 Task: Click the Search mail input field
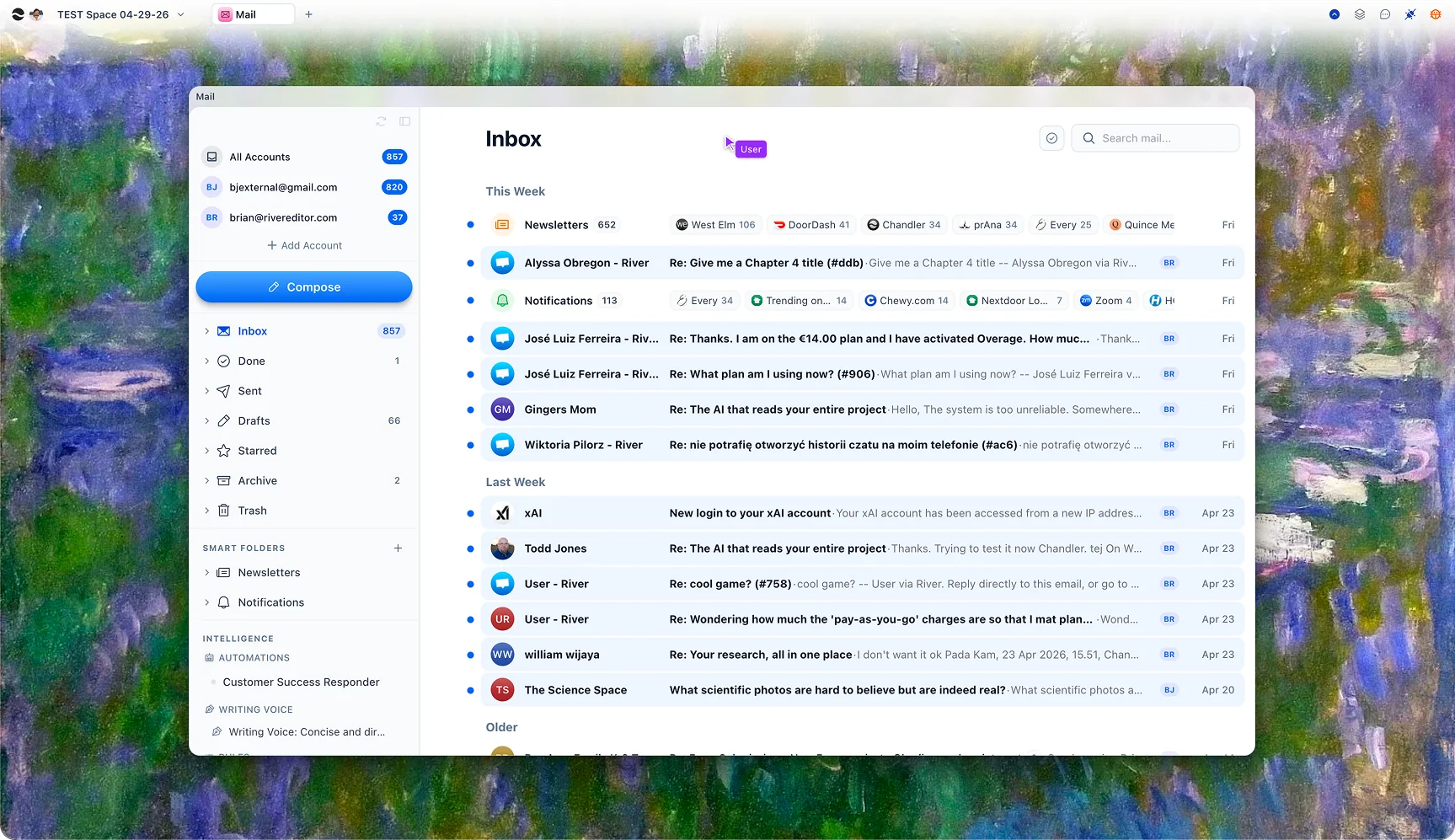pos(1155,138)
